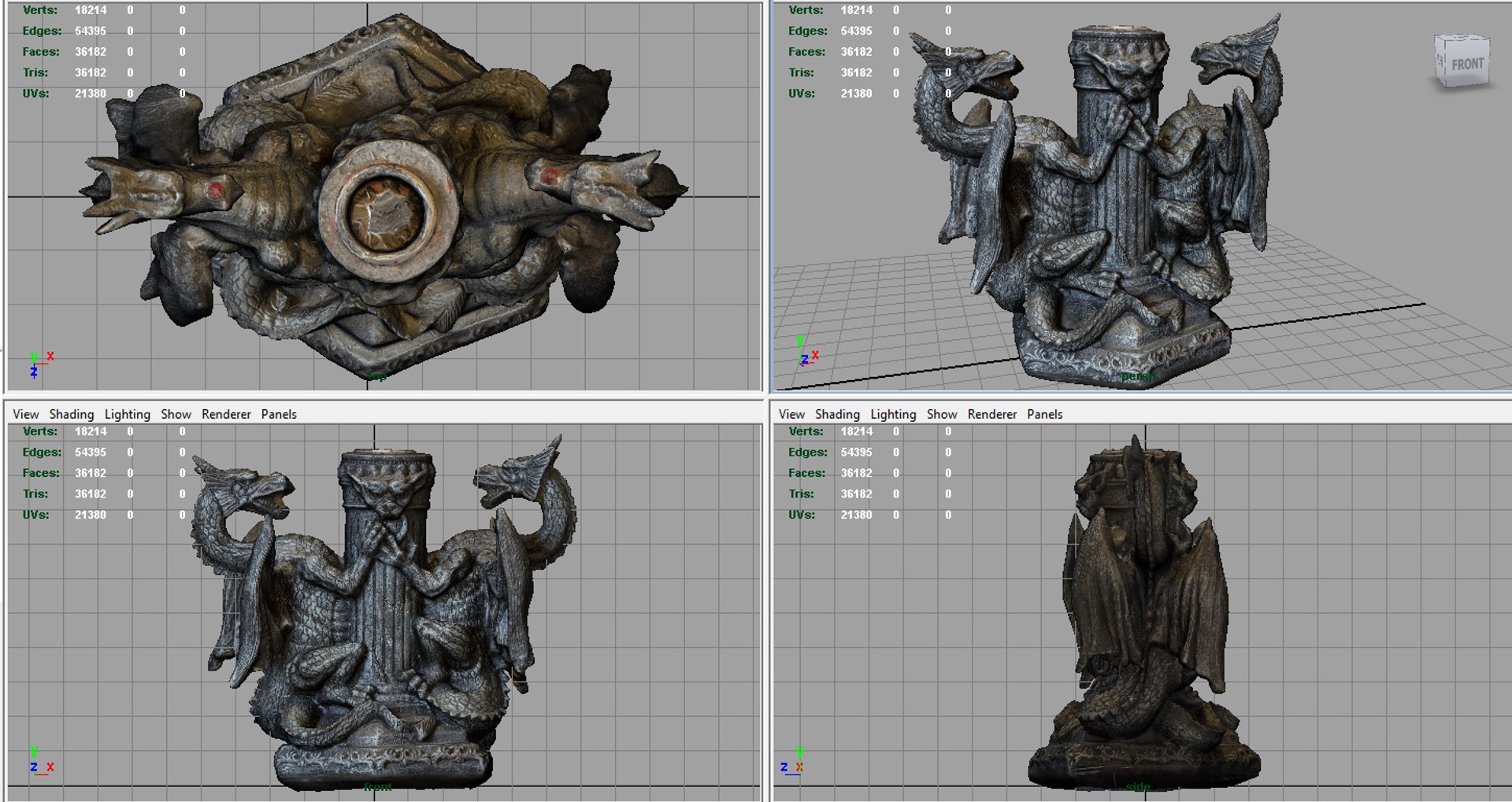Image resolution: width=1512 pixels, height=802 pixels.
Task: Open Panels menu in side viewport panel
Action: click(1045, 414)
